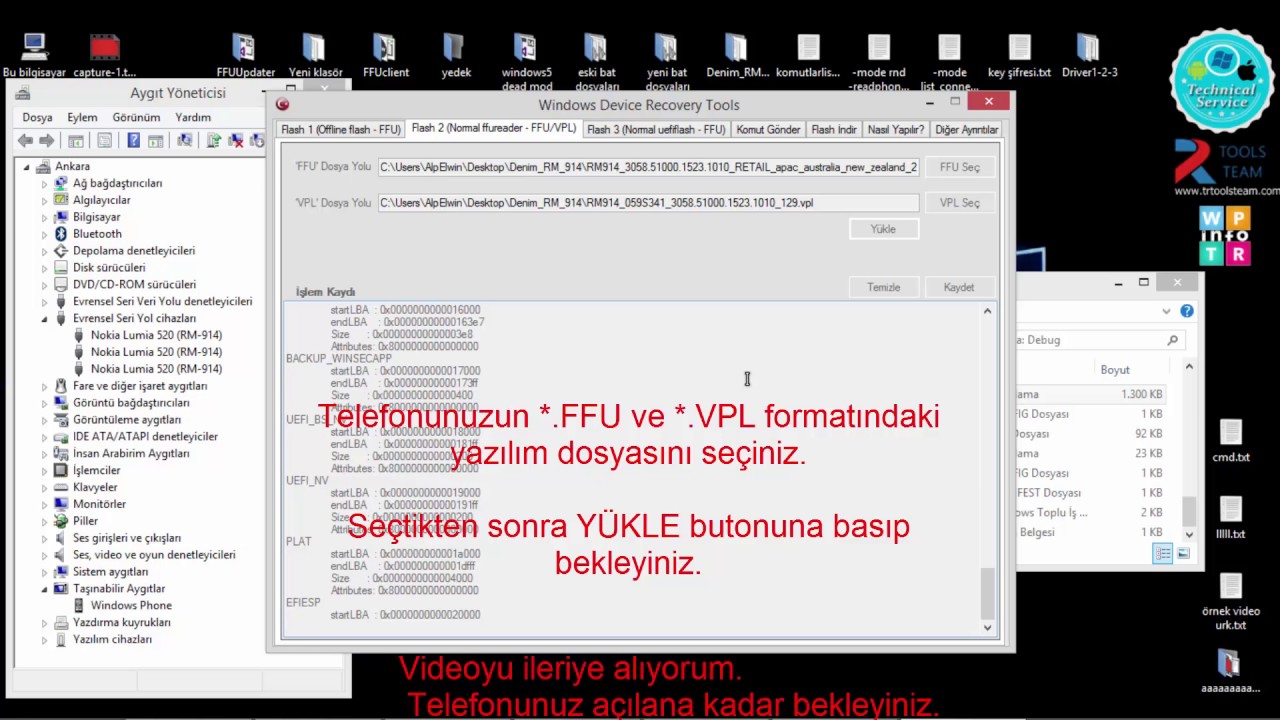Screen dimensions: 1280x720
Task: Open the Diğer Ayrıntılar tab
Action: coord(966,130)
